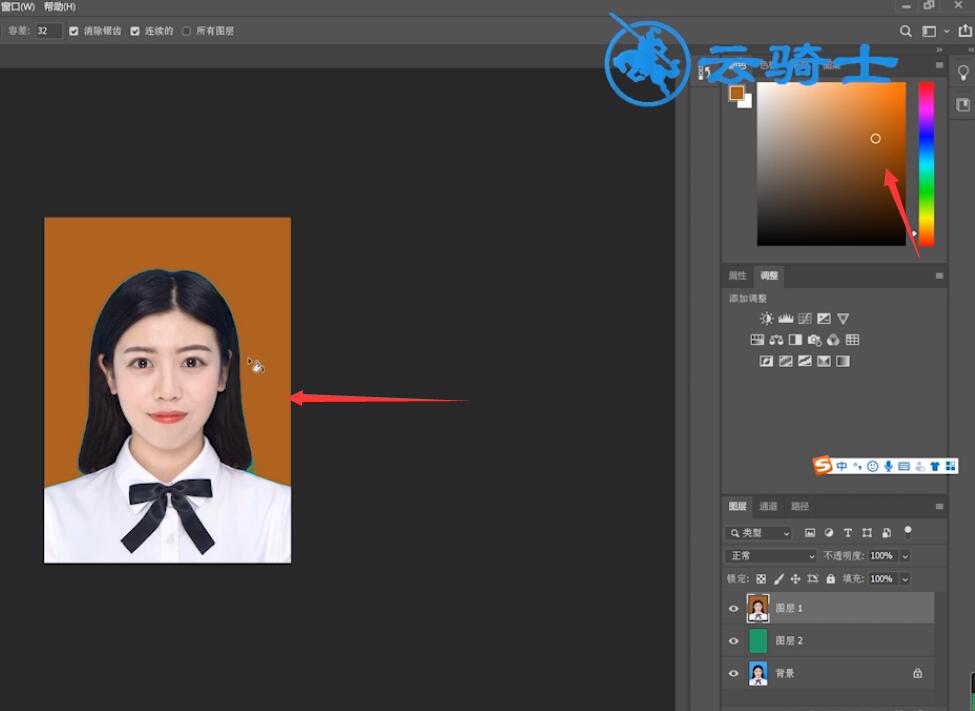Click in the vertical hue spectrum slider

(926, 164)
